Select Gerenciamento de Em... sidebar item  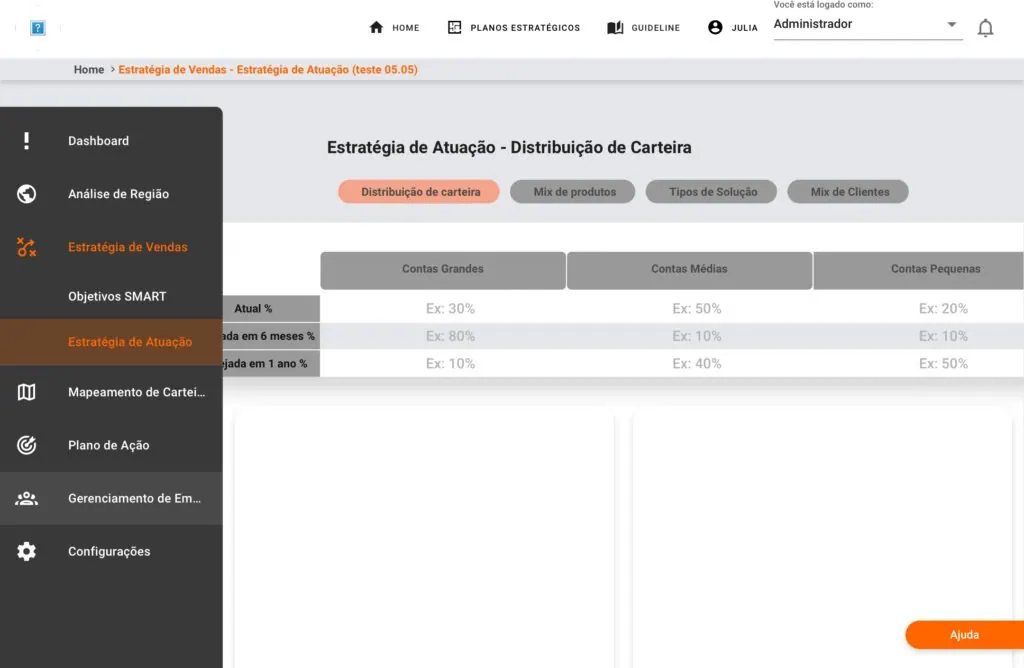coord(111,498)
